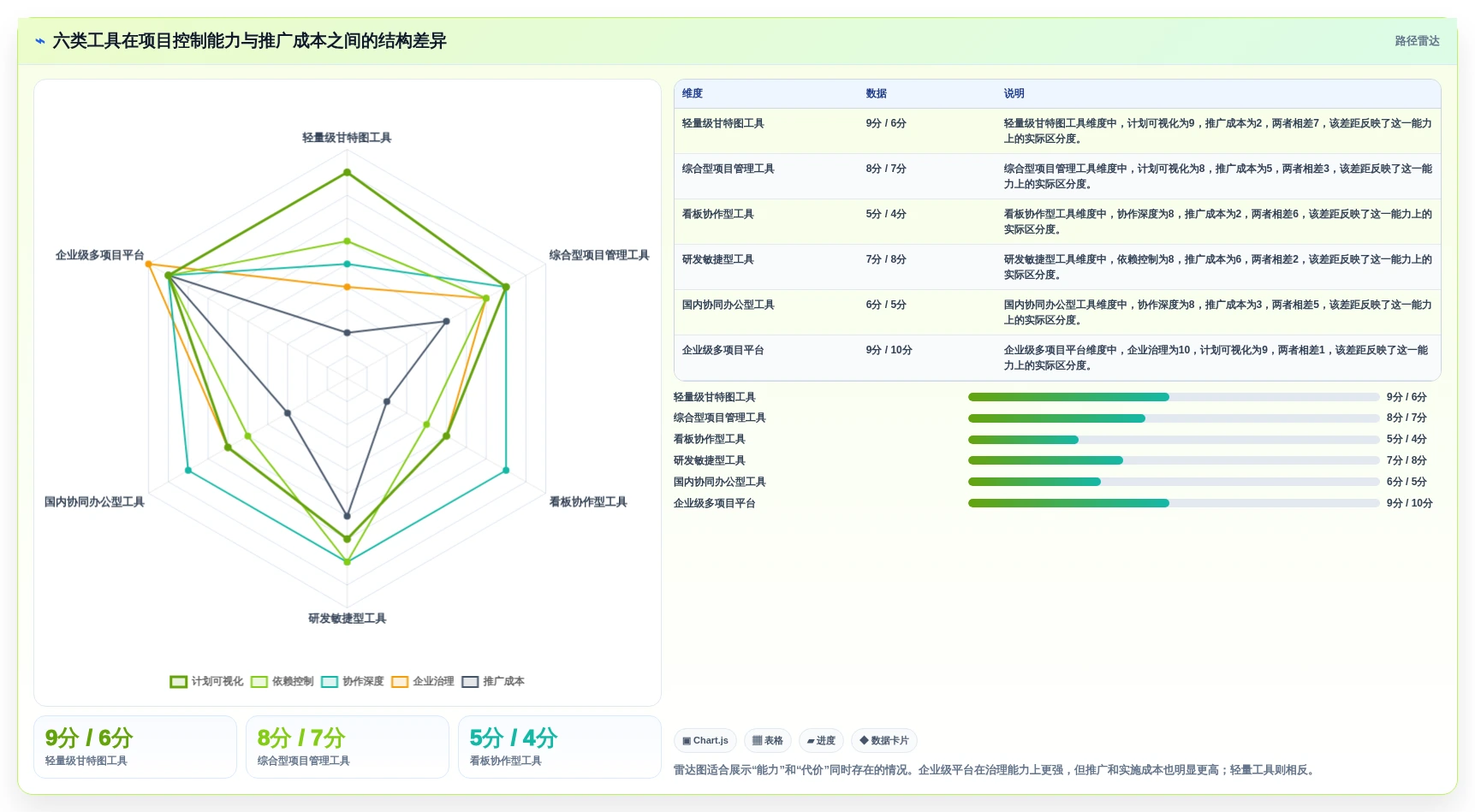Click the 数据卡片 tag chip

tap(884, 741)
